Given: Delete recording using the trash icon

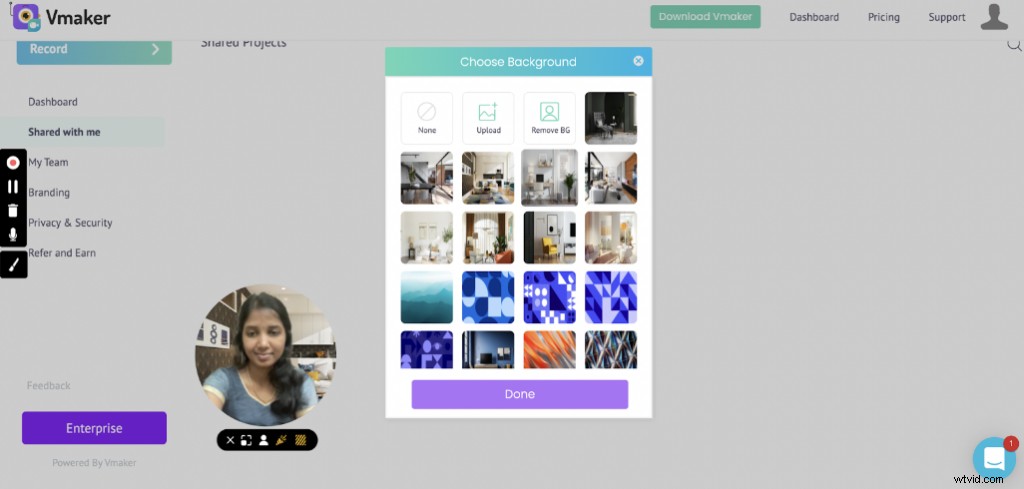Looking at the screenshot, I should click(13, 210).
